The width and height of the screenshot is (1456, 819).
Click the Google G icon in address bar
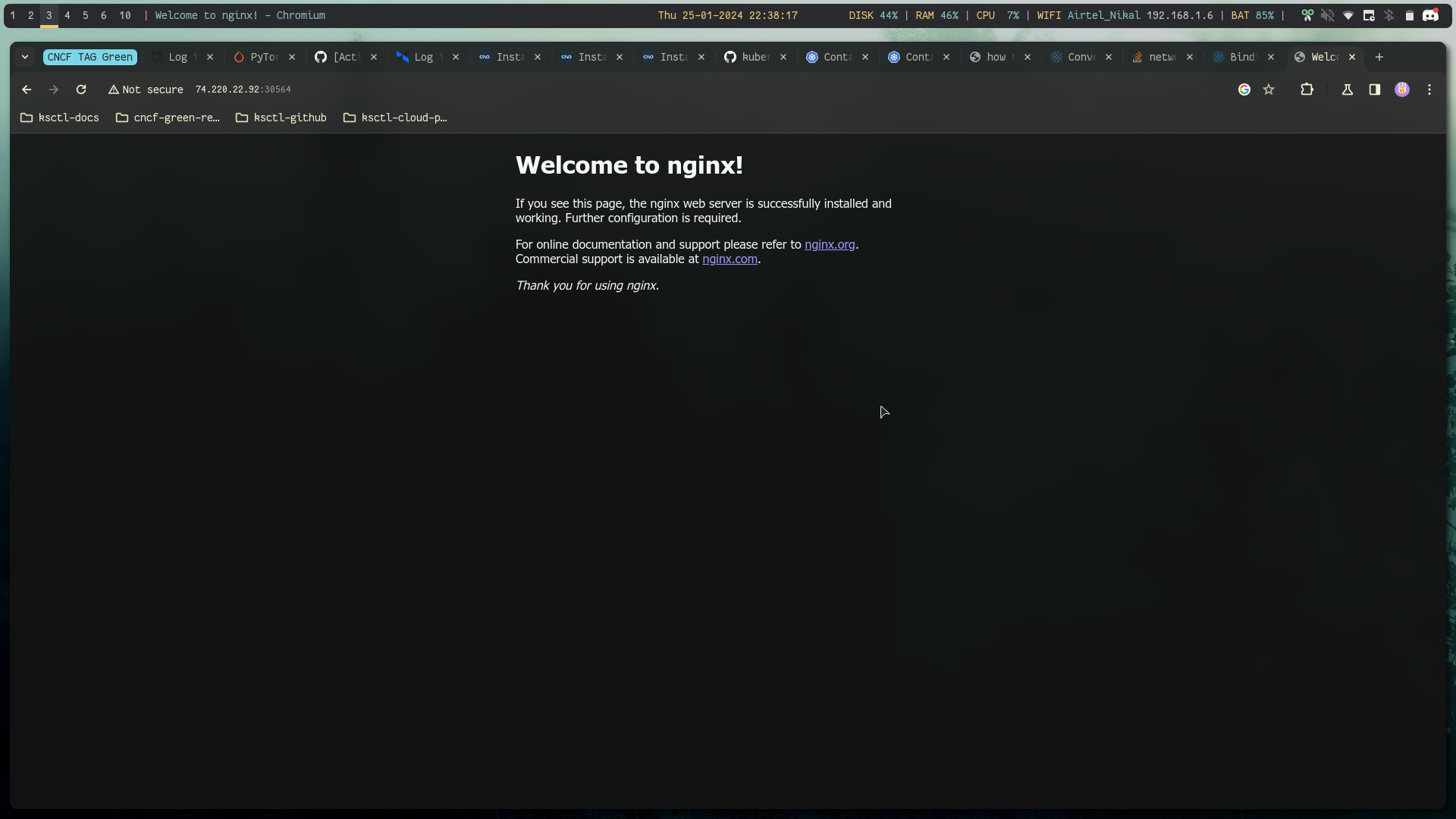click(x=1244, y=89)
